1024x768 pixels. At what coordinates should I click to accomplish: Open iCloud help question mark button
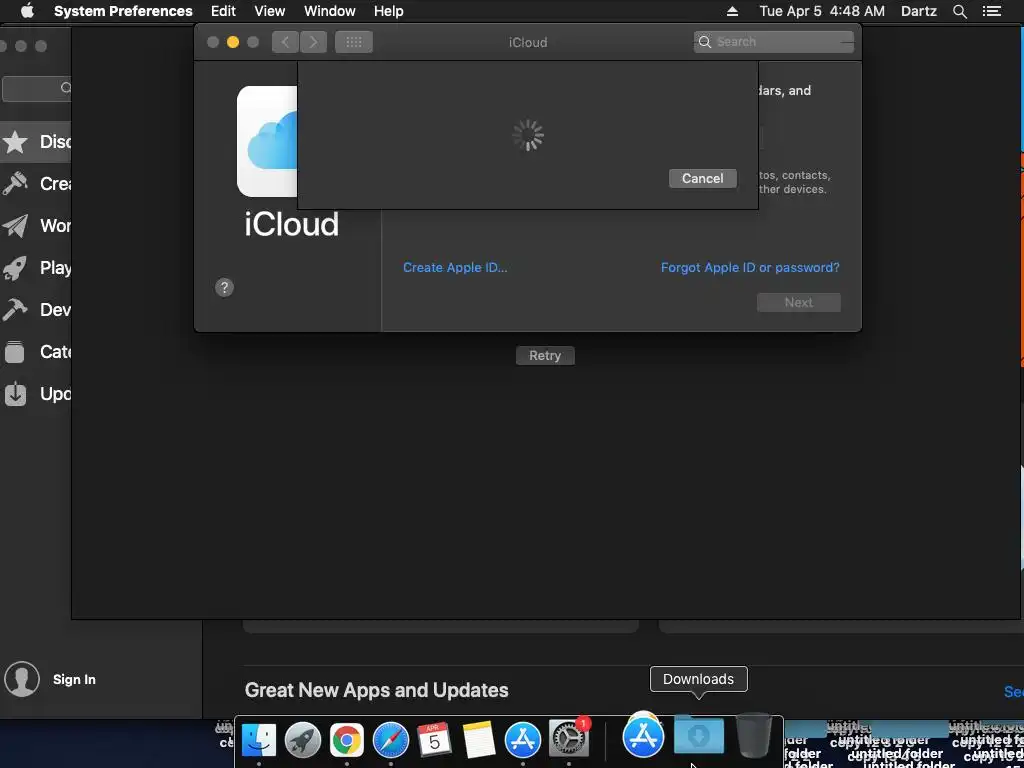224,287
